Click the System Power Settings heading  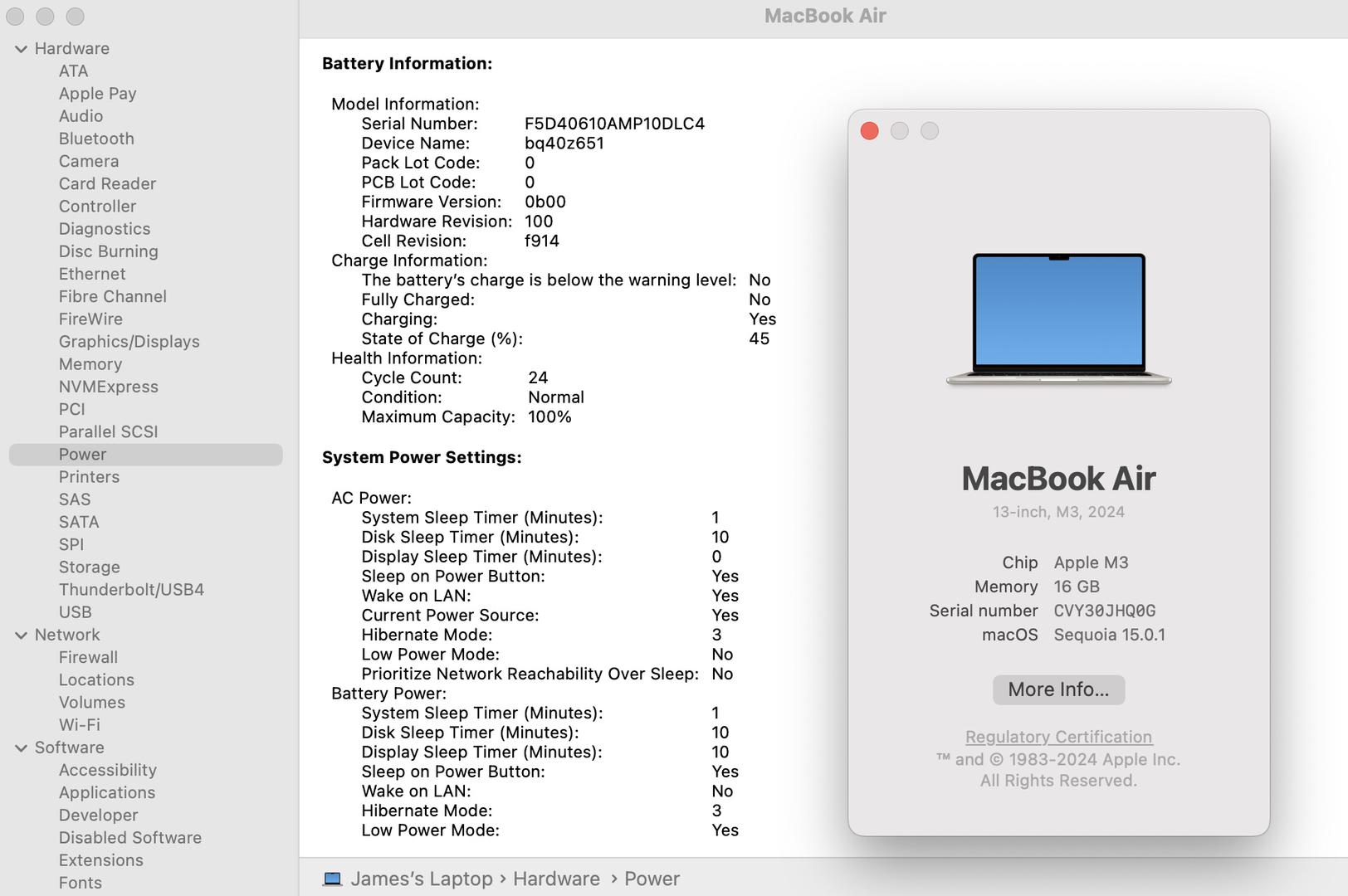pyautogui.click(x=422, y=457)
